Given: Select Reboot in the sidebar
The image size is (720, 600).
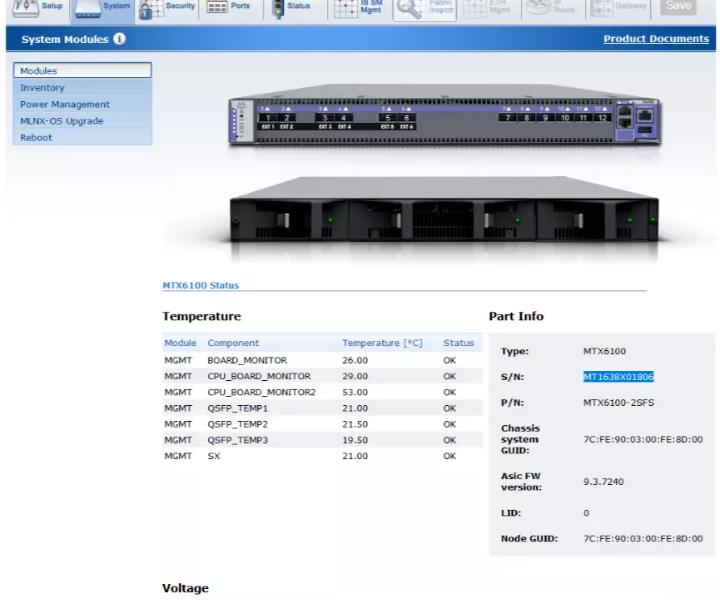Looking at the screenshot, I should click(x=82, y=137).
